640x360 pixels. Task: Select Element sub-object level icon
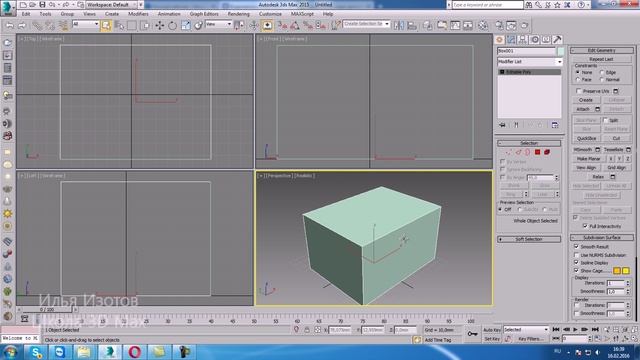coord(547,152)
